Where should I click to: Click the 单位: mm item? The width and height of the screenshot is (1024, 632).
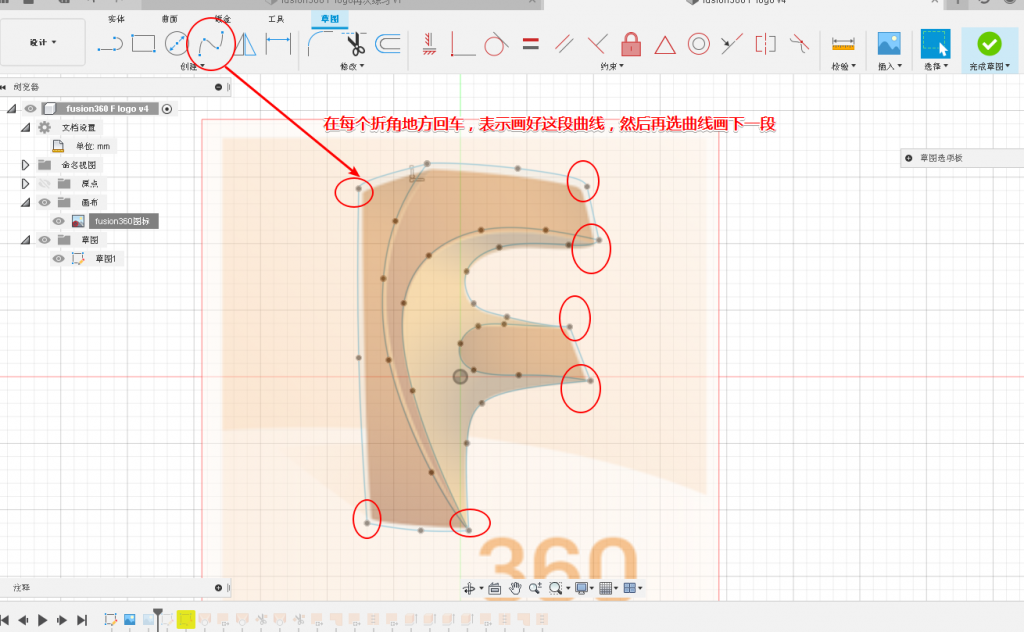tap(93, 146)
